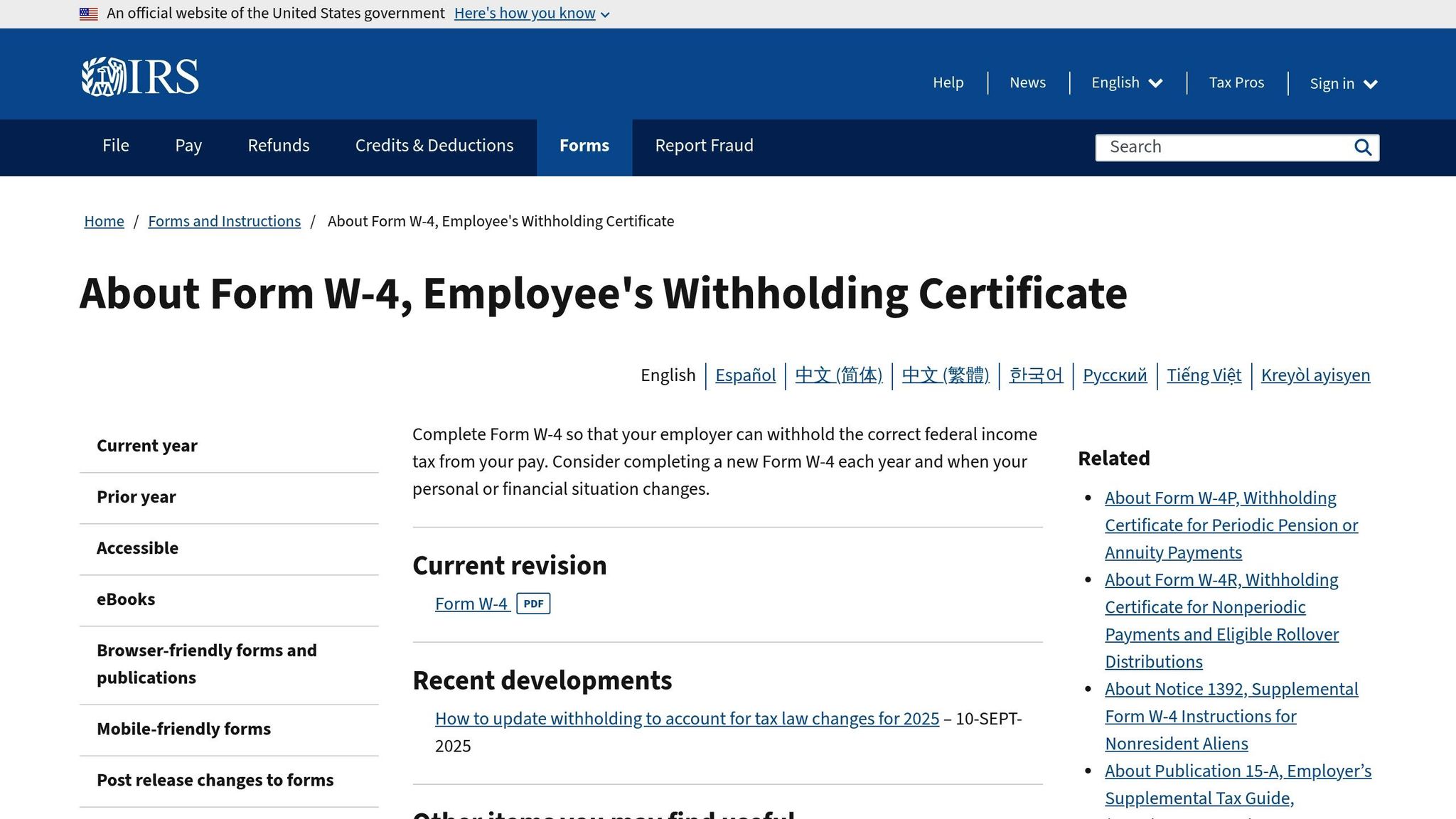Switch to 中文 (简体) version
Screen dimensions: 1456x819
[838, 375]
